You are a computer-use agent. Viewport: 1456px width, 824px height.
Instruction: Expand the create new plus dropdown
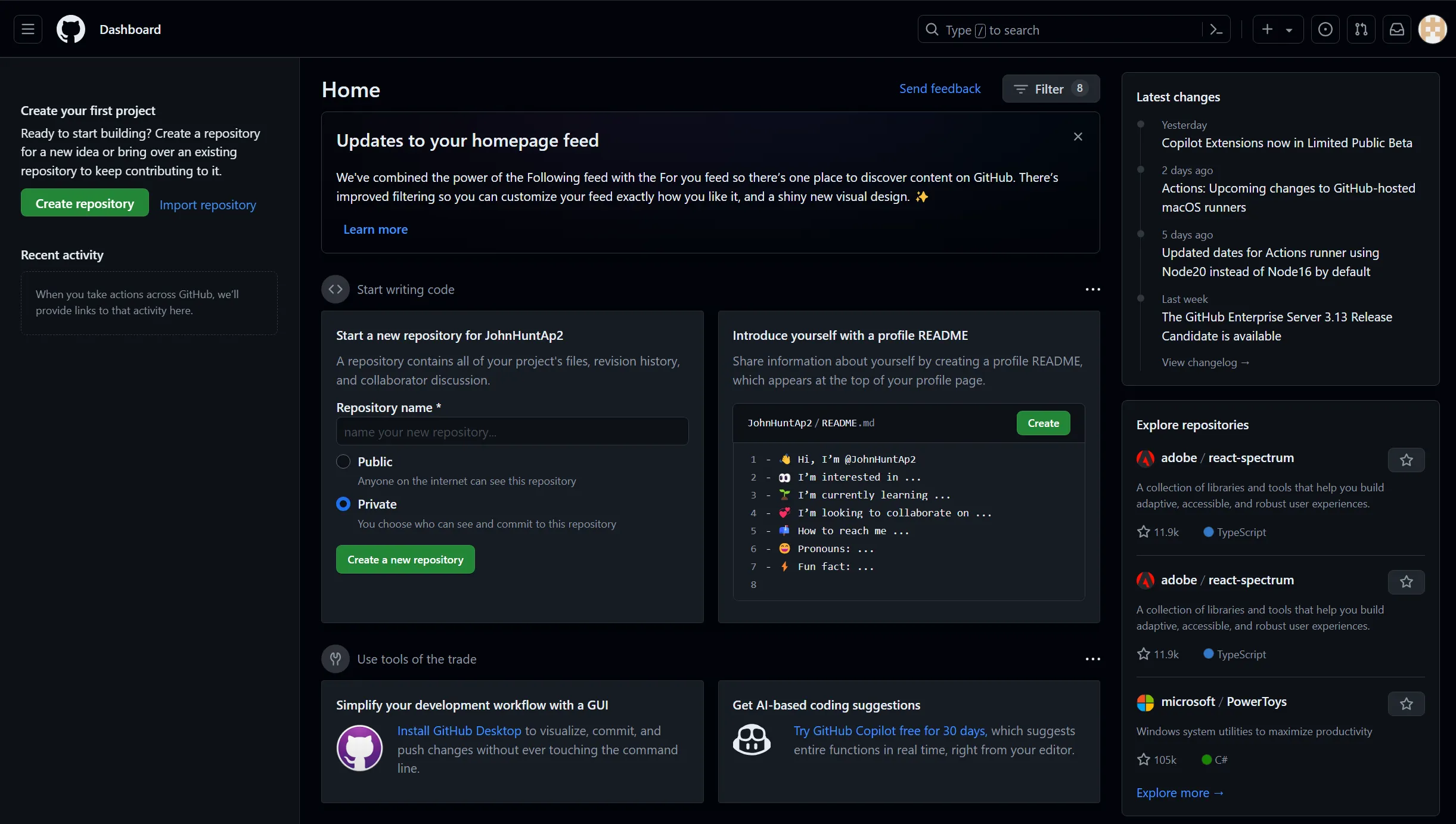1277,29
